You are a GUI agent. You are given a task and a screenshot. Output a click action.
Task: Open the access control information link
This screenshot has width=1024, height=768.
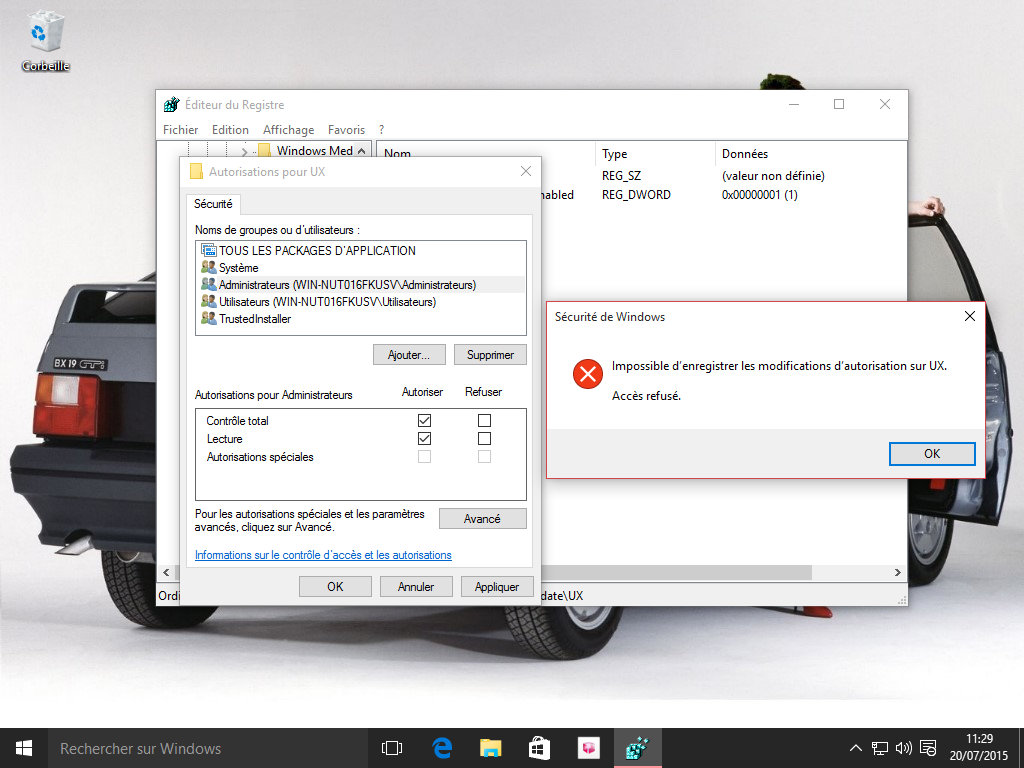pos(323,555)
